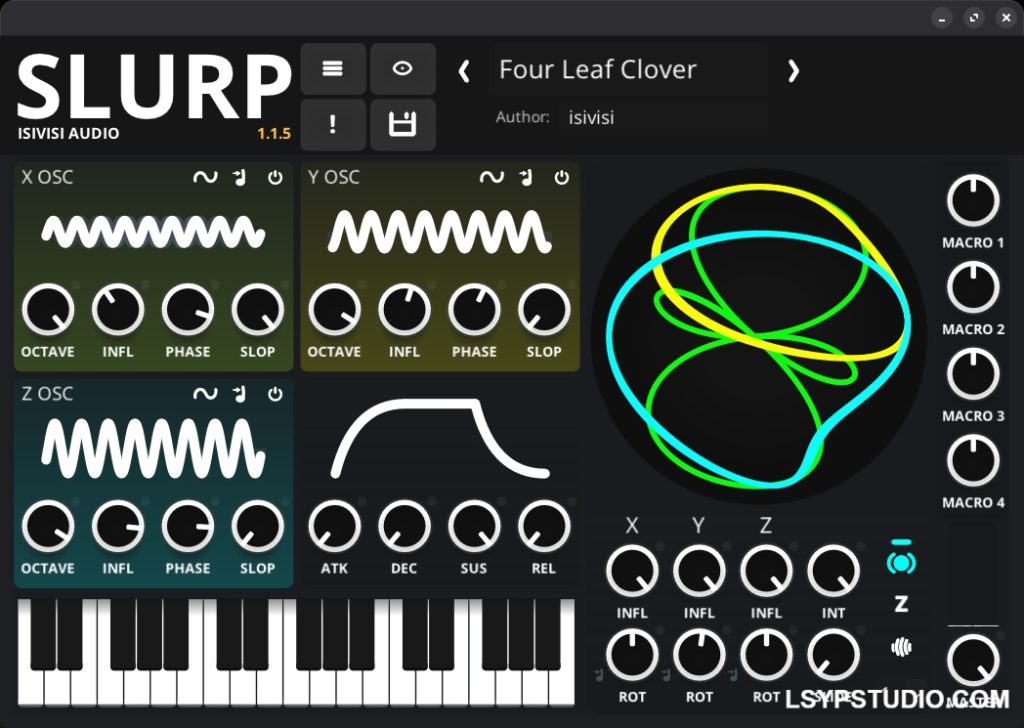Click the Author field showing isivisi
Viewport: 1024px width, 728px height.
590,117
